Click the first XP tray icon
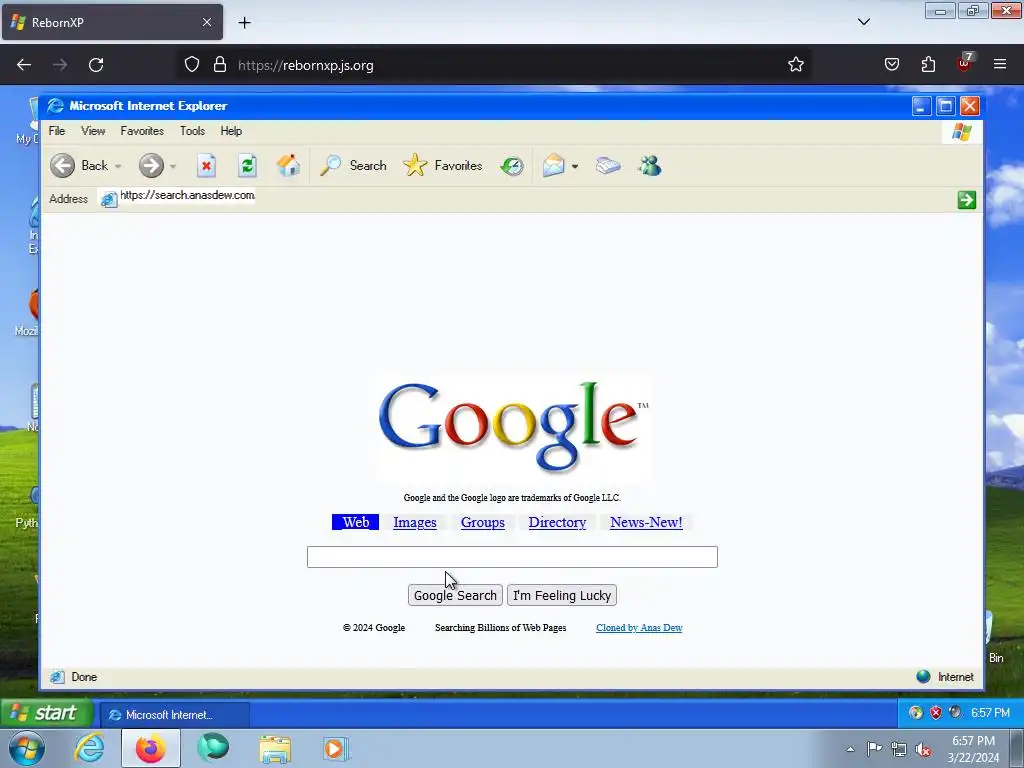This screenshot has height=768, width=1024. [x=916, y=712]
